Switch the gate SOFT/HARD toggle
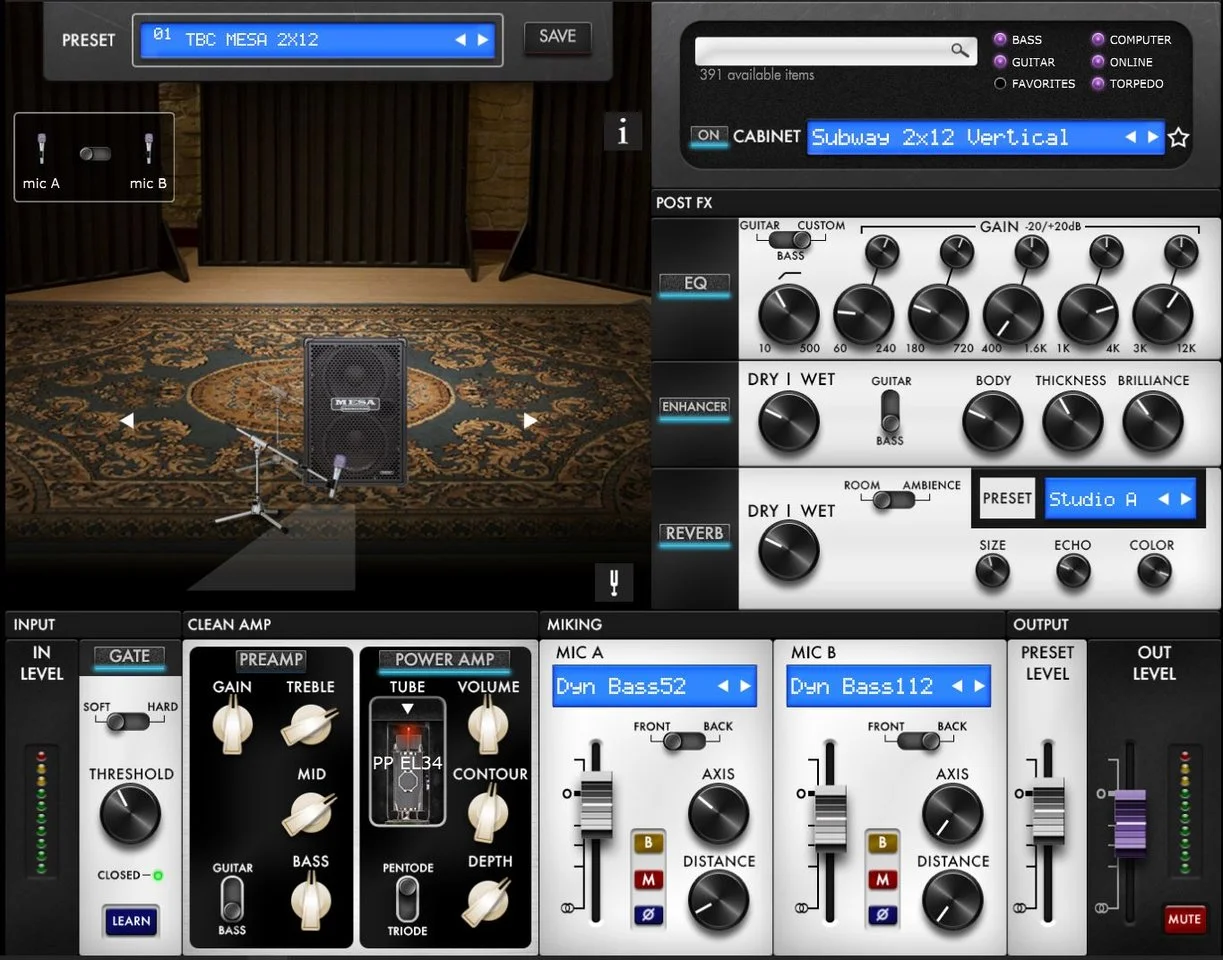This screenshot has height=960, width=1223. click(x=128, y=721)
